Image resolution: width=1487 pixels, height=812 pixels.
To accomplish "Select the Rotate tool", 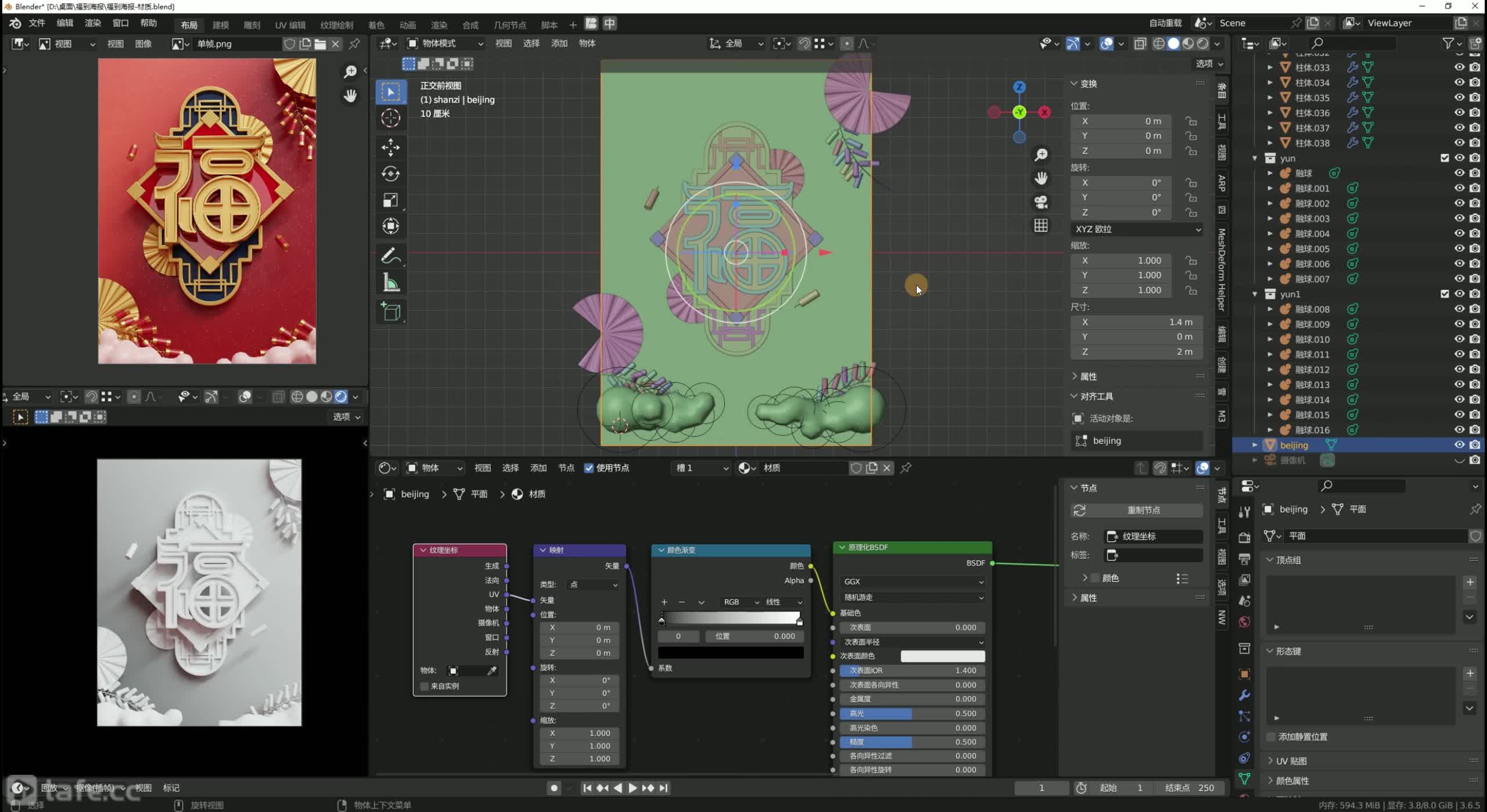I will [390, 174].
